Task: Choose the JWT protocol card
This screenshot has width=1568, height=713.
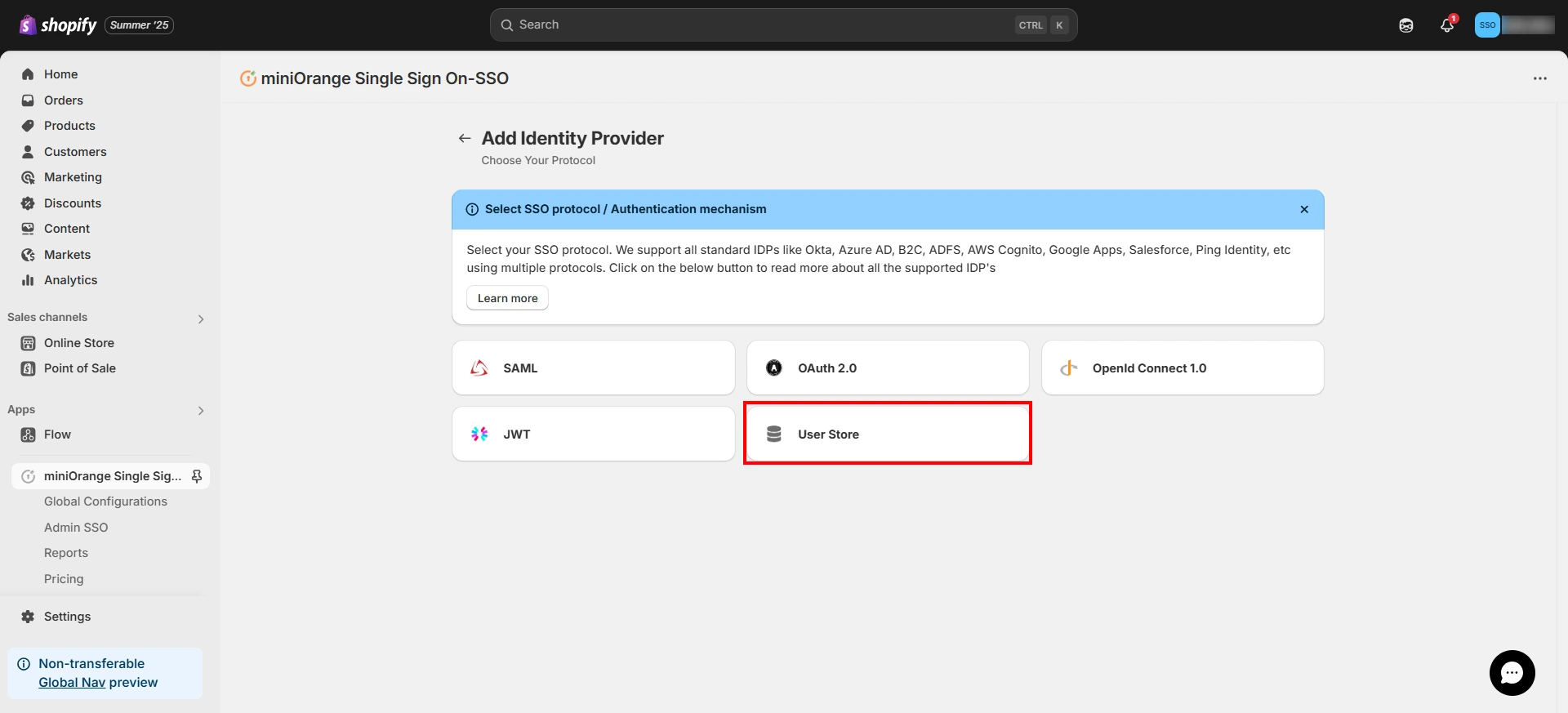Action: pos(593,434)
